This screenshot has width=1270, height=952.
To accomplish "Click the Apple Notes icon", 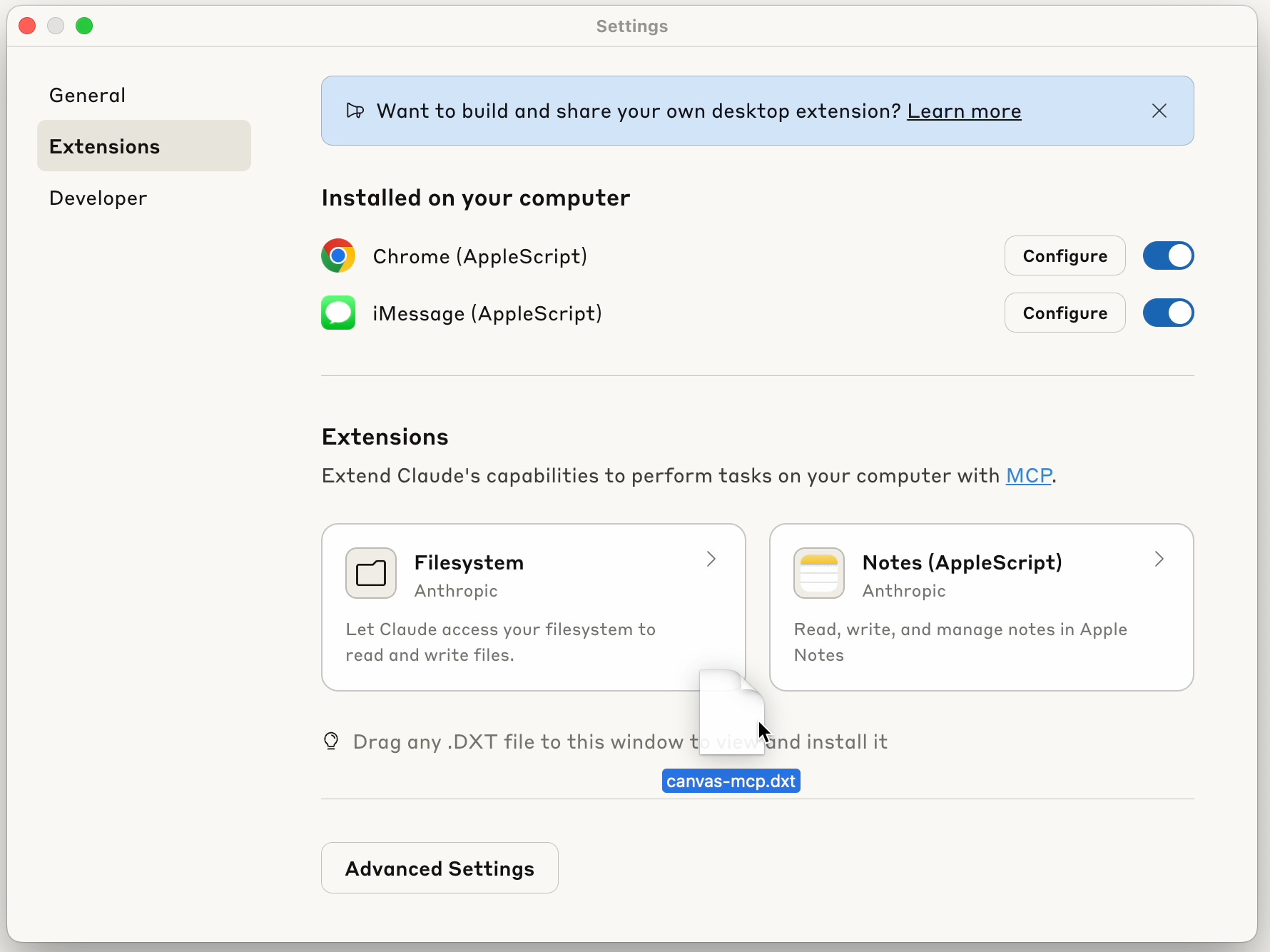I will [819, 573].
